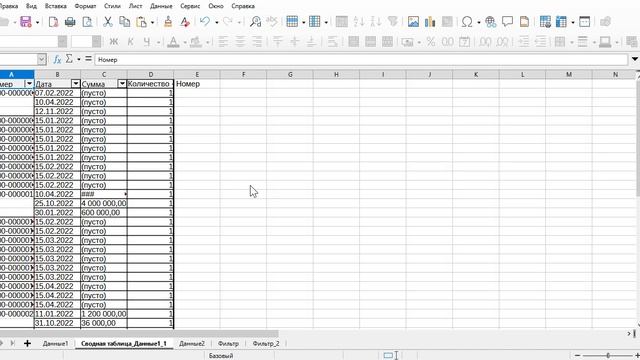
Task: Select column K header
Action: pos(476,74)
